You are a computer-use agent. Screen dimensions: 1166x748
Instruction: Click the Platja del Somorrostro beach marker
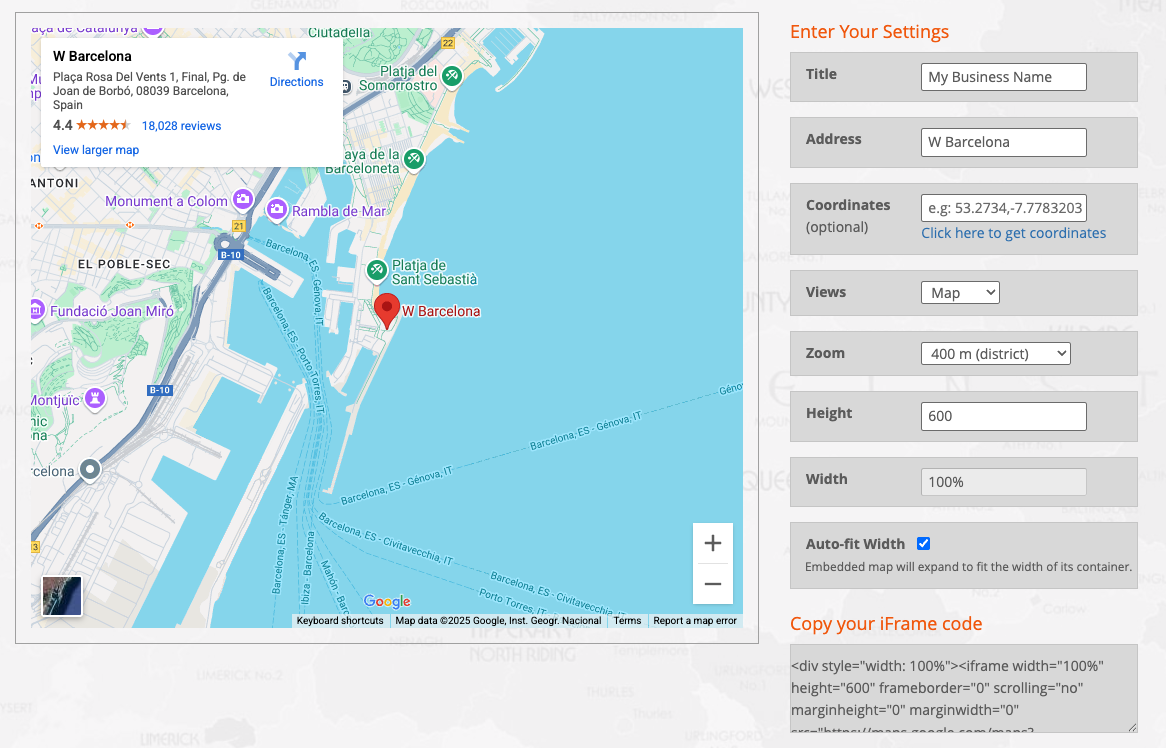452,76
